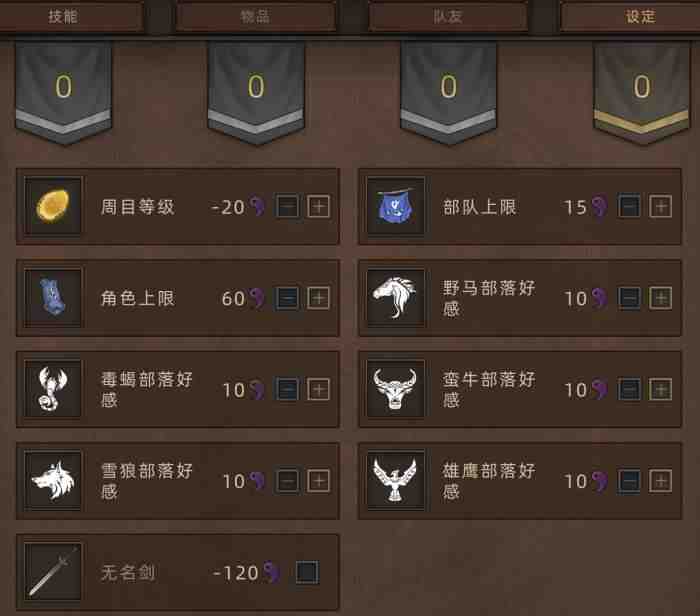Increase 角色上限 with the plus button

[318, 298]
